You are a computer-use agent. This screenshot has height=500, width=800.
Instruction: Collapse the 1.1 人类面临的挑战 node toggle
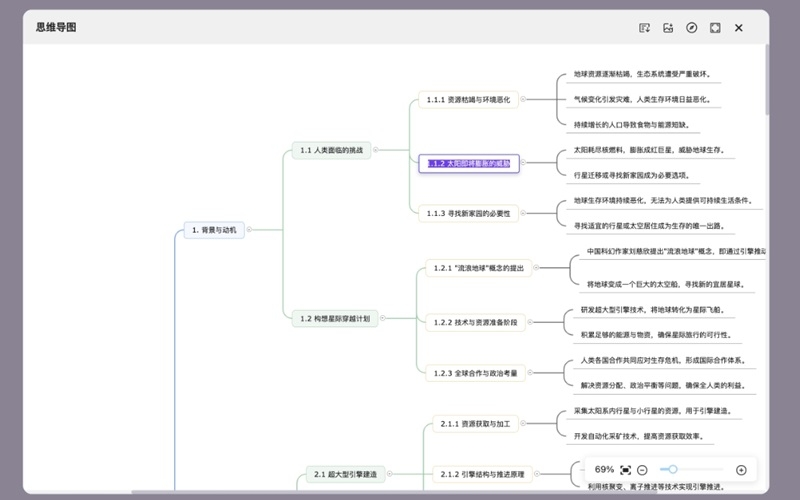click(x=376, y=150)
